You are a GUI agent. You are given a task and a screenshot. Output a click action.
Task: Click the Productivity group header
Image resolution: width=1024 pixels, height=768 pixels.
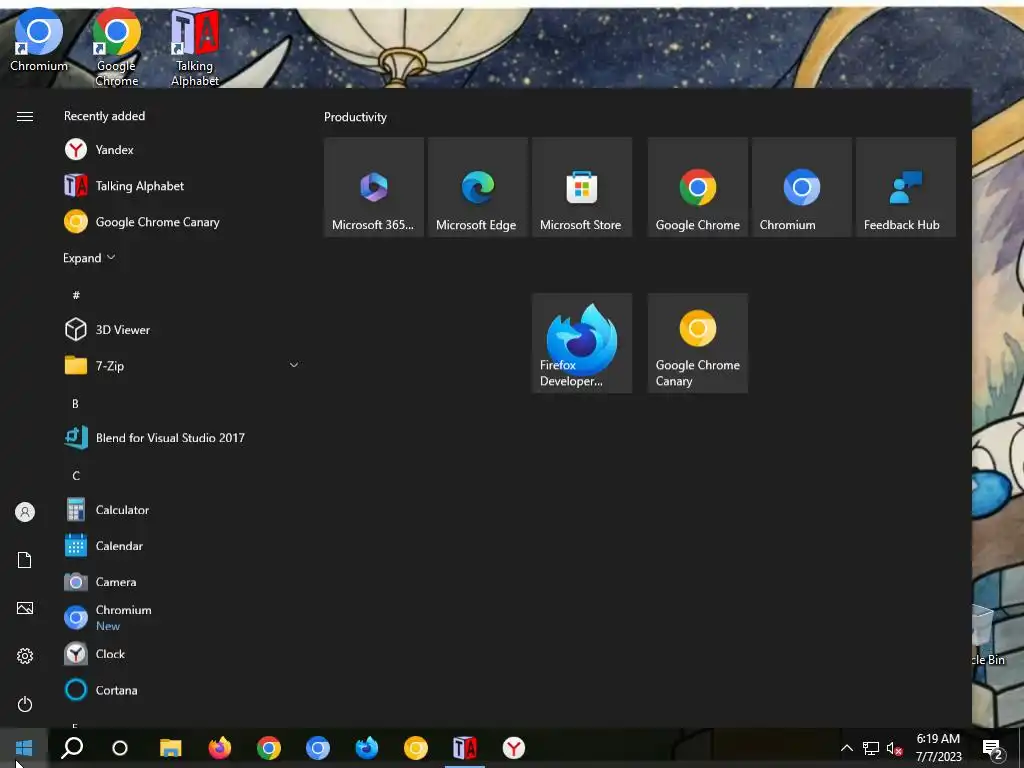click(x=355, y=117)
